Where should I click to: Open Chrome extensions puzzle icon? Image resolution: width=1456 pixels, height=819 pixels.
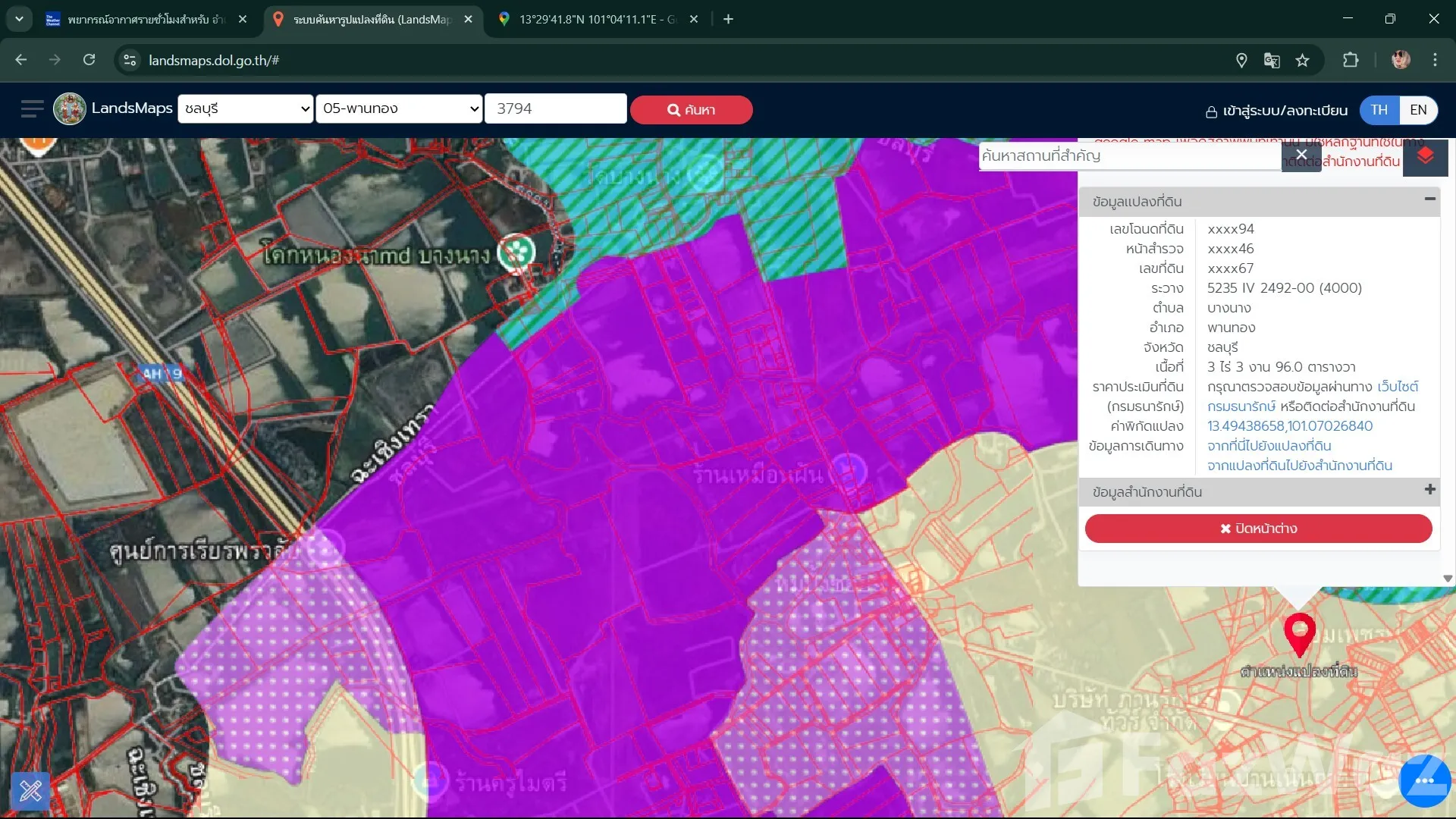(x=1351, y=61)
